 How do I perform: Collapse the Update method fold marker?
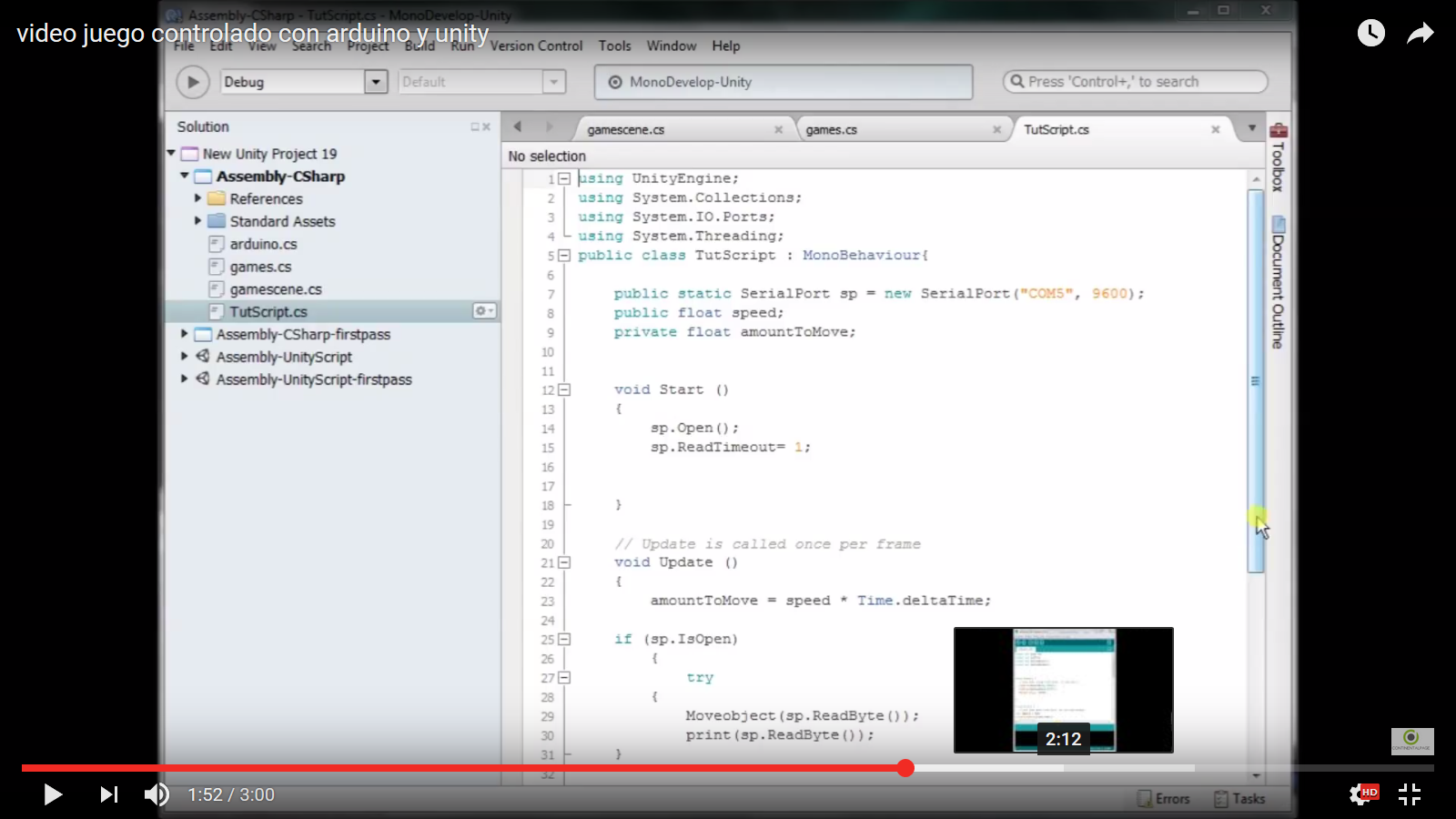(564, 562)
